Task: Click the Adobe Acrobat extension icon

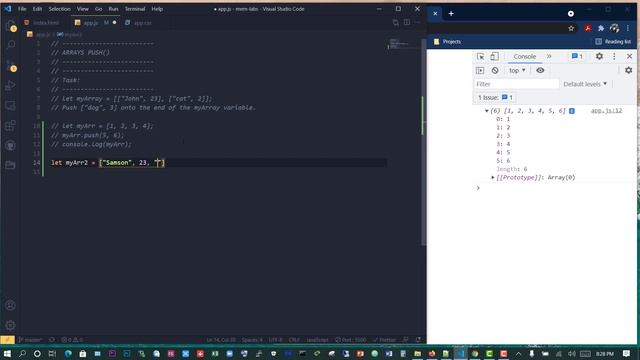Action: click(588, 28)
